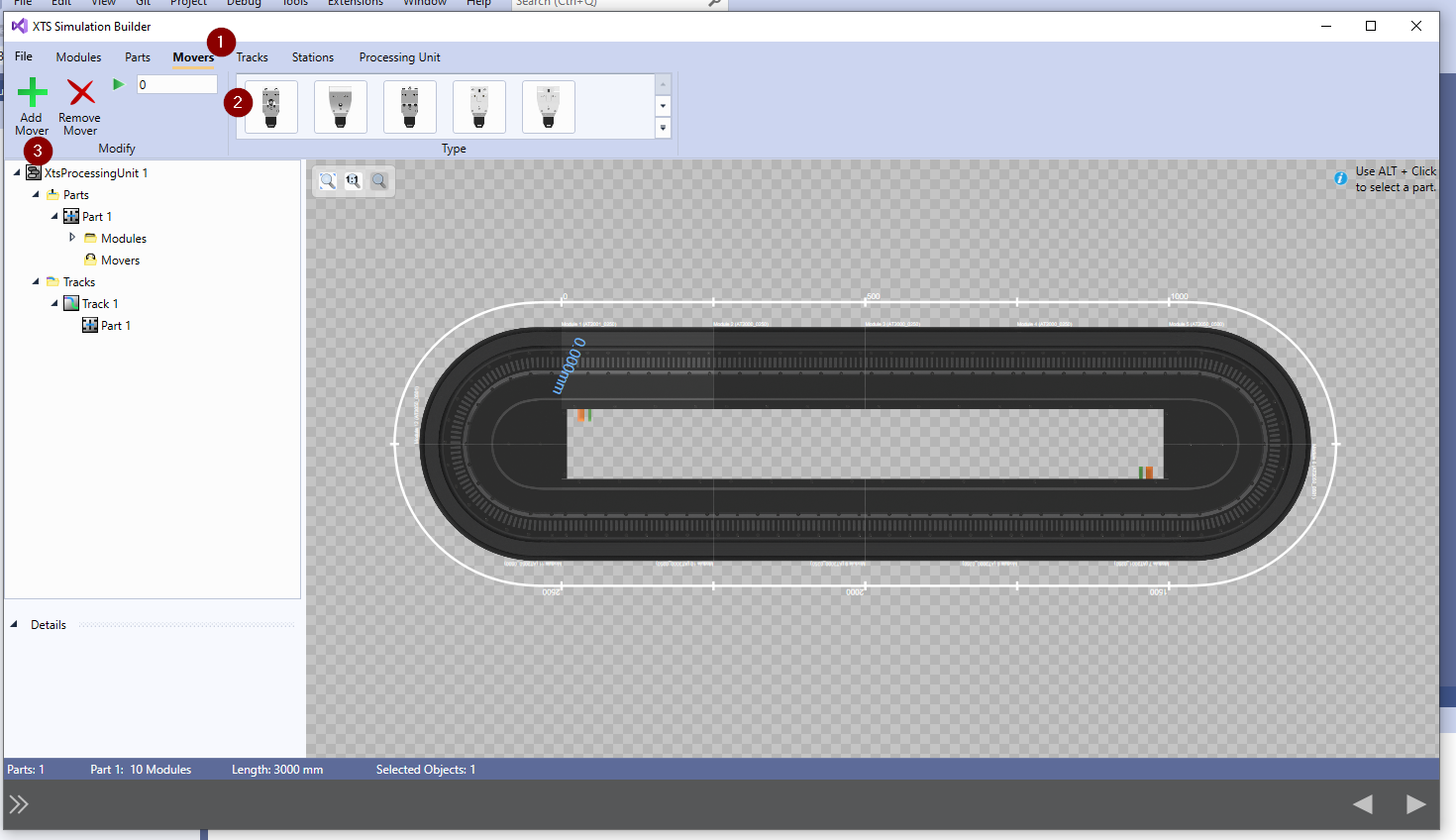Click the blue info icon by ALT hint
The height and width of the screenshot is (840, 1456).
tap(1340, 178)
